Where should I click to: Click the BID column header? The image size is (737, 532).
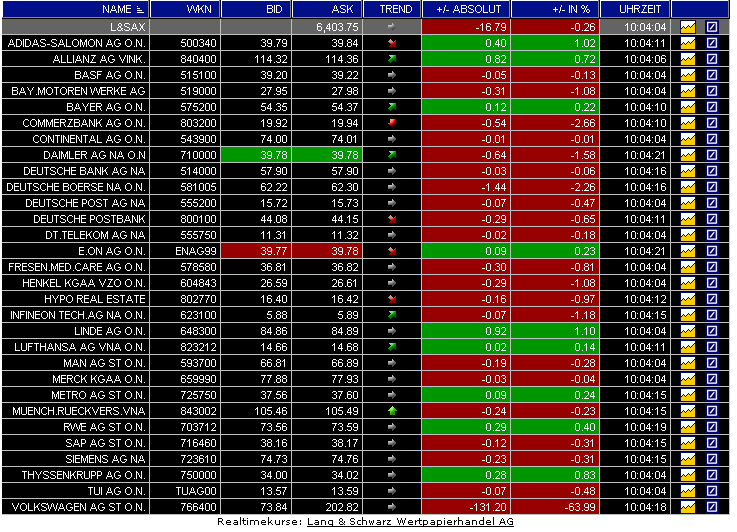[256, 9]
